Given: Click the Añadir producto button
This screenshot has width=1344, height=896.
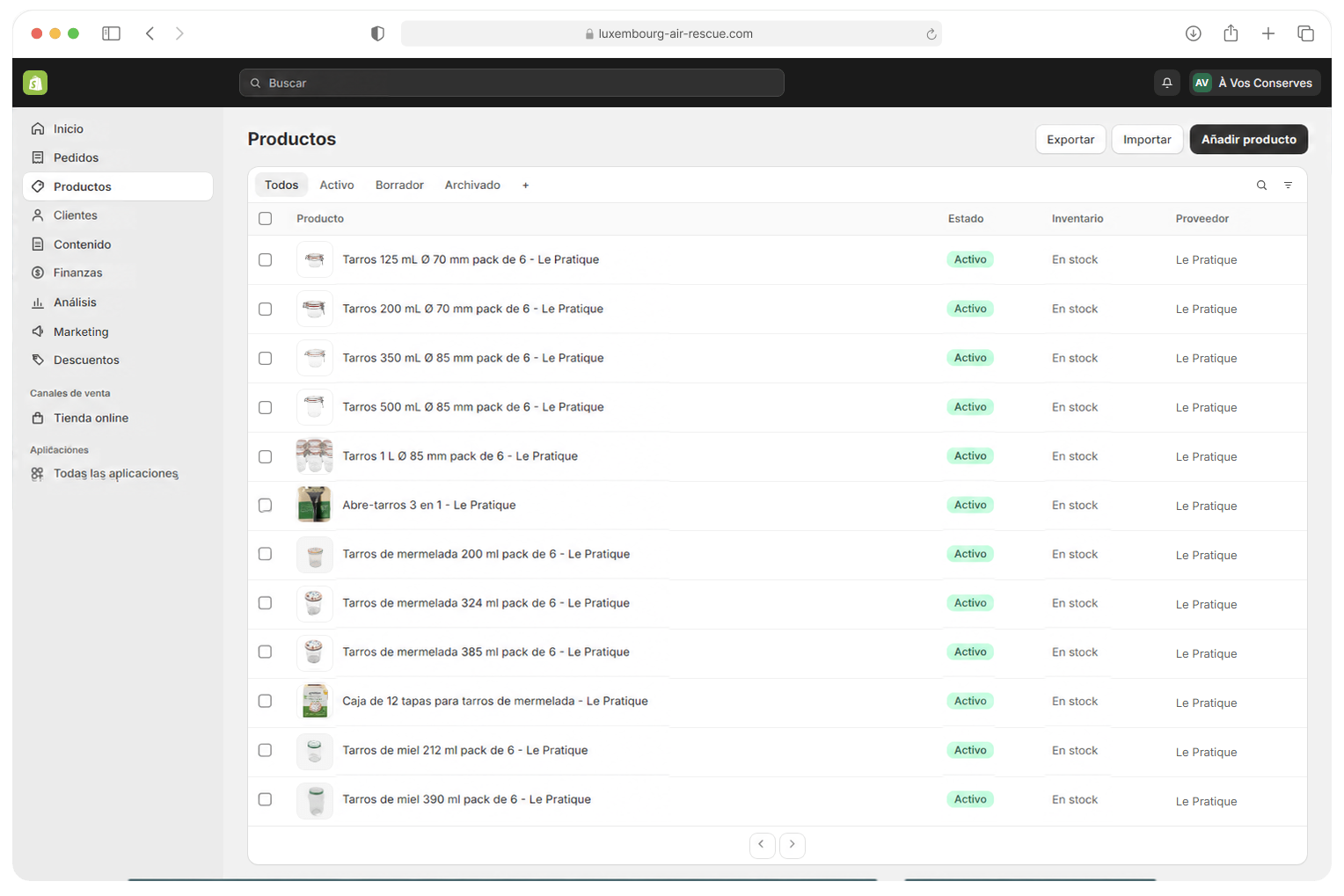Looking at the screenshot, I should 1249,140.
